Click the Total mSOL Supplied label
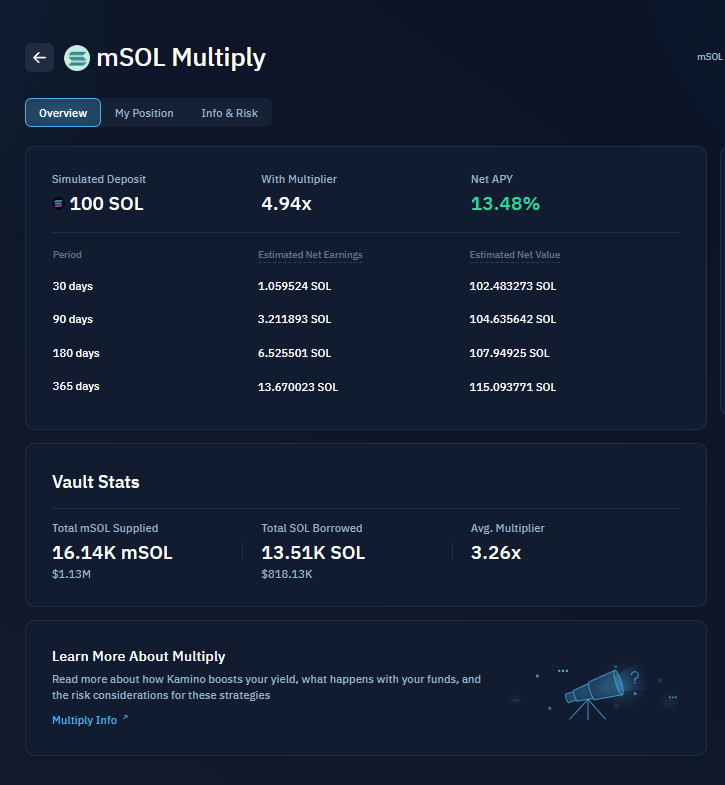Screen dimensions: 725x785 (x=105, y=528)
